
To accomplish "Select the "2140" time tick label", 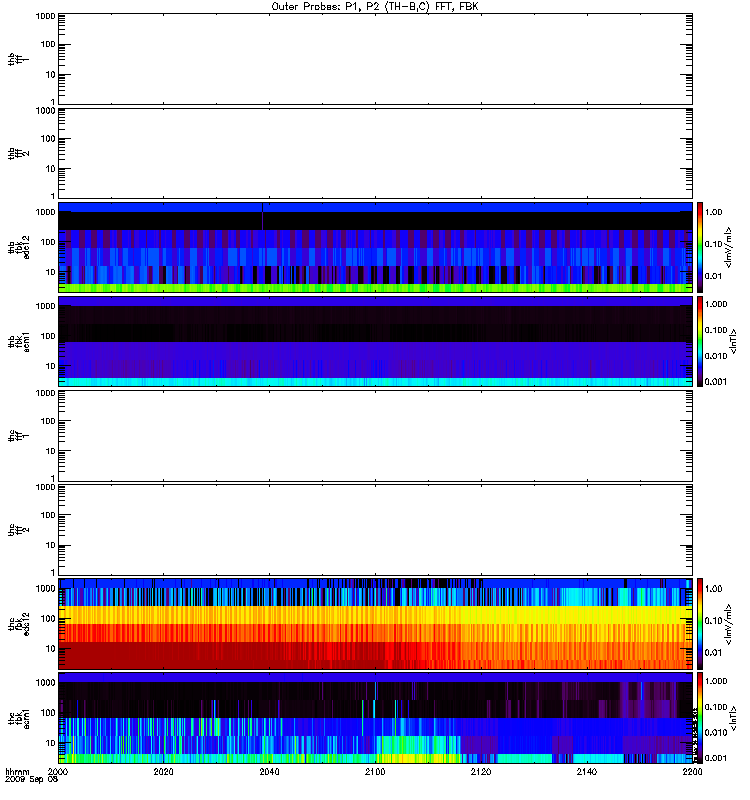I will [x=587, y=771].
